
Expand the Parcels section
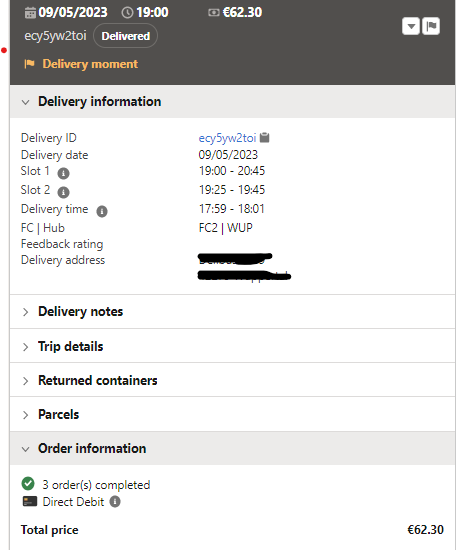[233, 414]
